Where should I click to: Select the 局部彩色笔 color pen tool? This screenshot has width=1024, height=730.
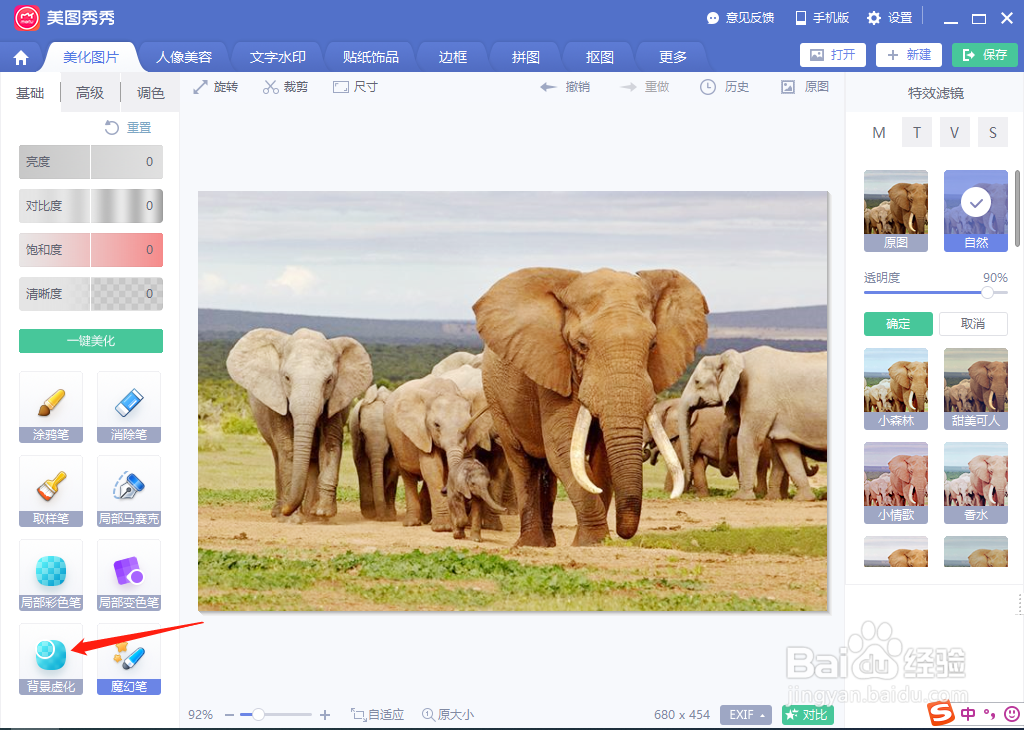(x=51, y=575)
